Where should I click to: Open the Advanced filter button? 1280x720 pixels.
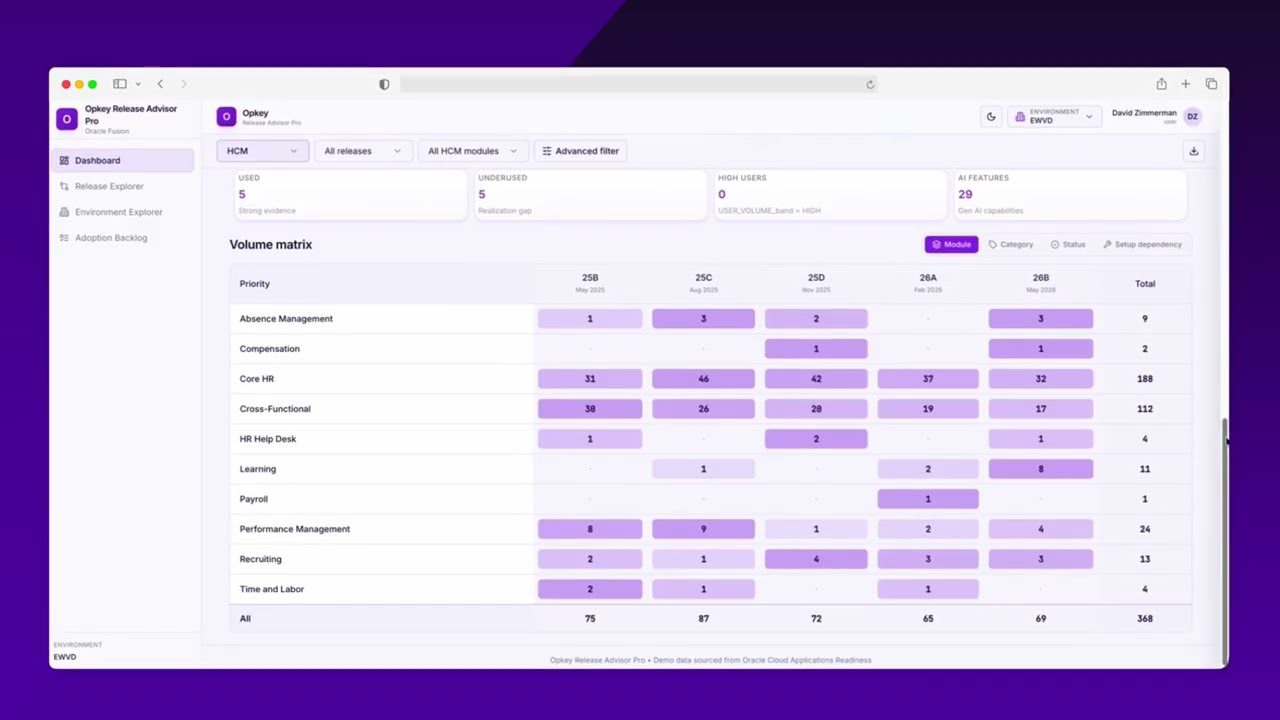coord(580,151)
